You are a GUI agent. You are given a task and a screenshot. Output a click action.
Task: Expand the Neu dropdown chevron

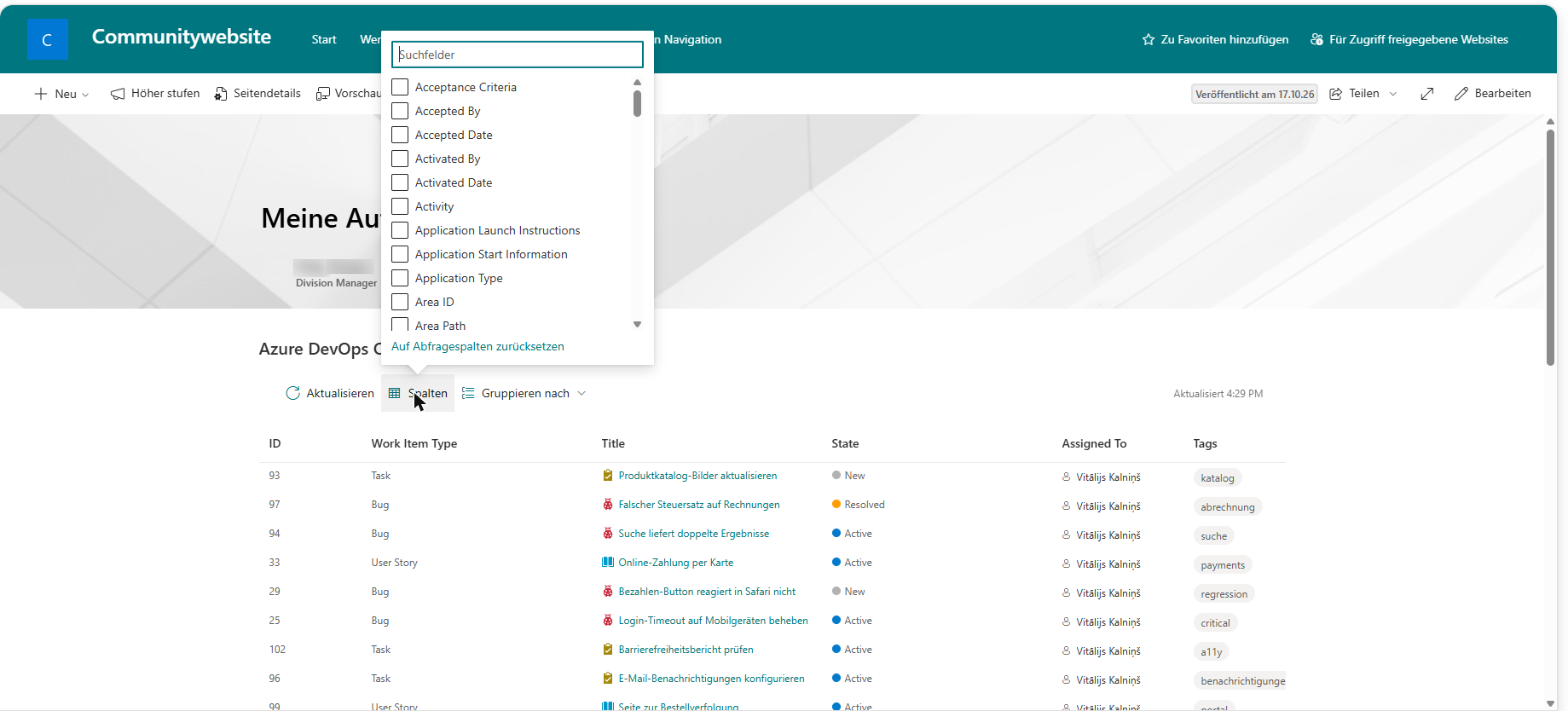(x=85, y=95)
